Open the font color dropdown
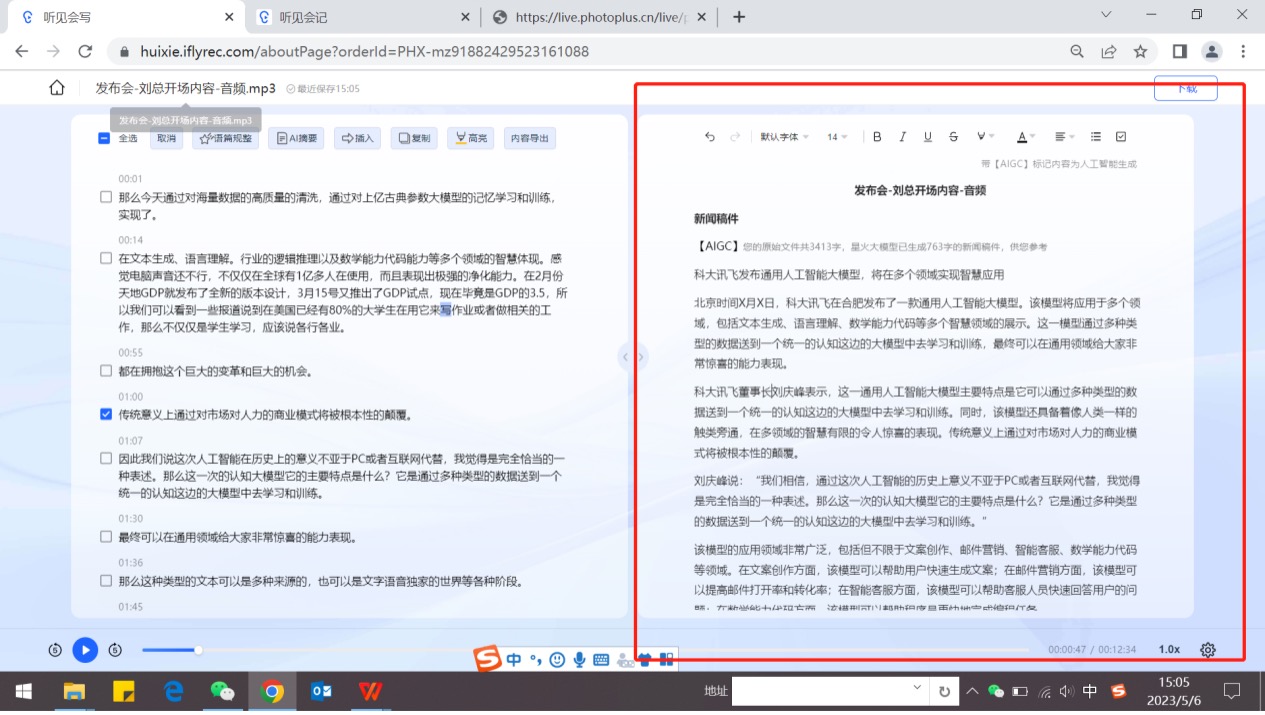 pyautogui.click(x=1026, y=137)
